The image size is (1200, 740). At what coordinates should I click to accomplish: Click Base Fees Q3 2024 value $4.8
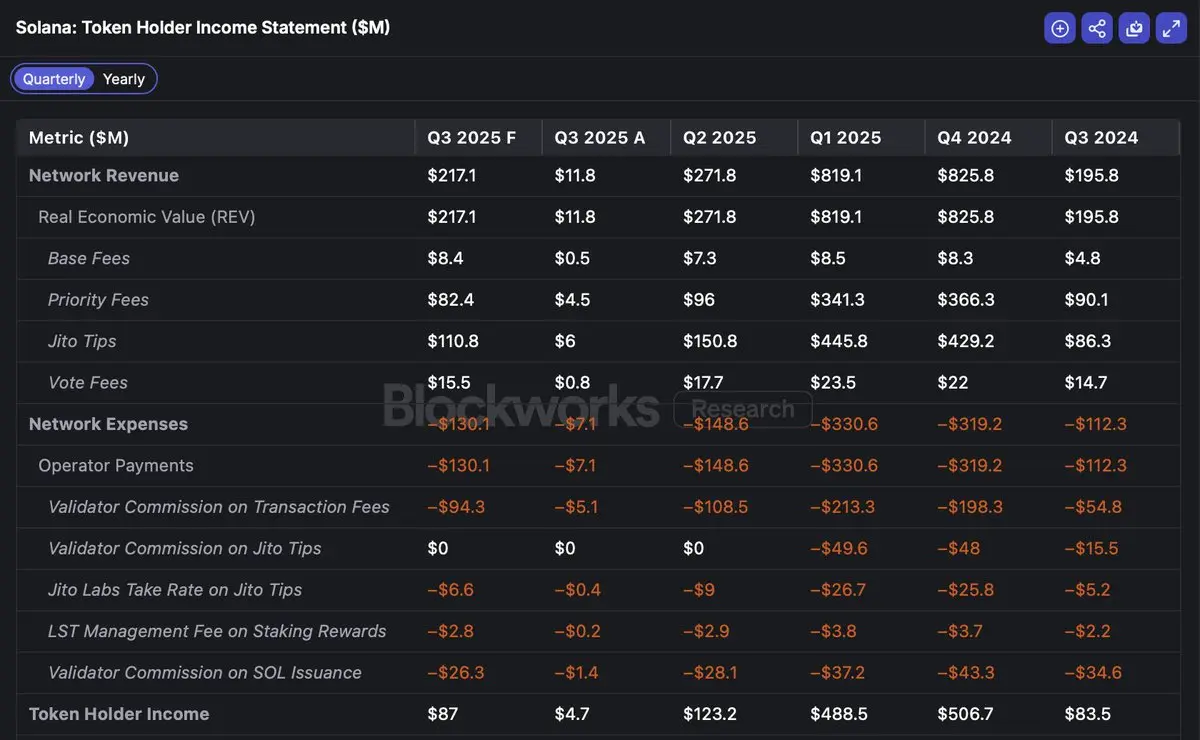coord(1082,258)
